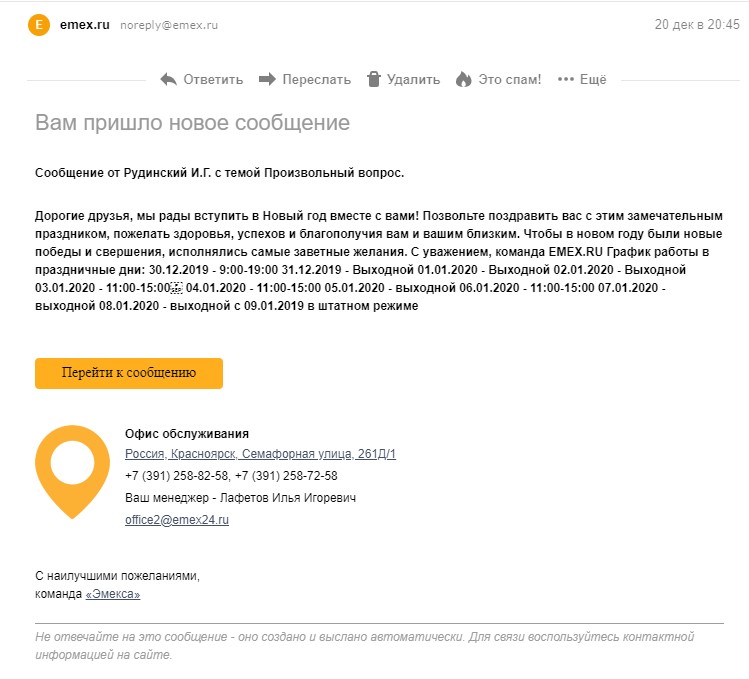Click the heading Вам пришло новое сообщение
Viewport: 749px width, 679px height.
click(x=193, y=123)
